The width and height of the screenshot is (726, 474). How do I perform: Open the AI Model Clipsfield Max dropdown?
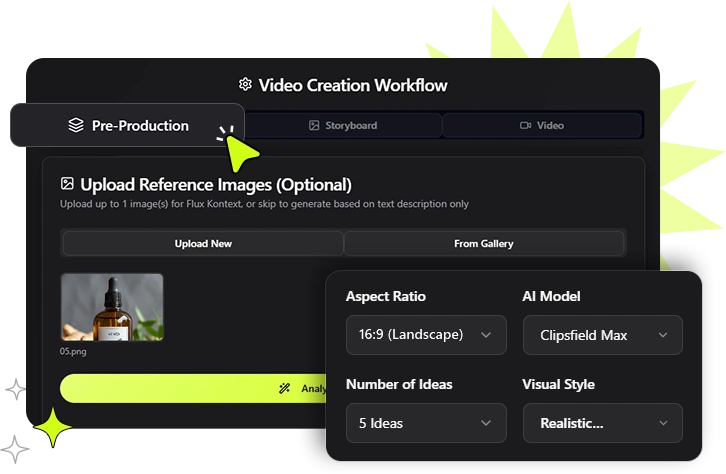click(602, 335)
